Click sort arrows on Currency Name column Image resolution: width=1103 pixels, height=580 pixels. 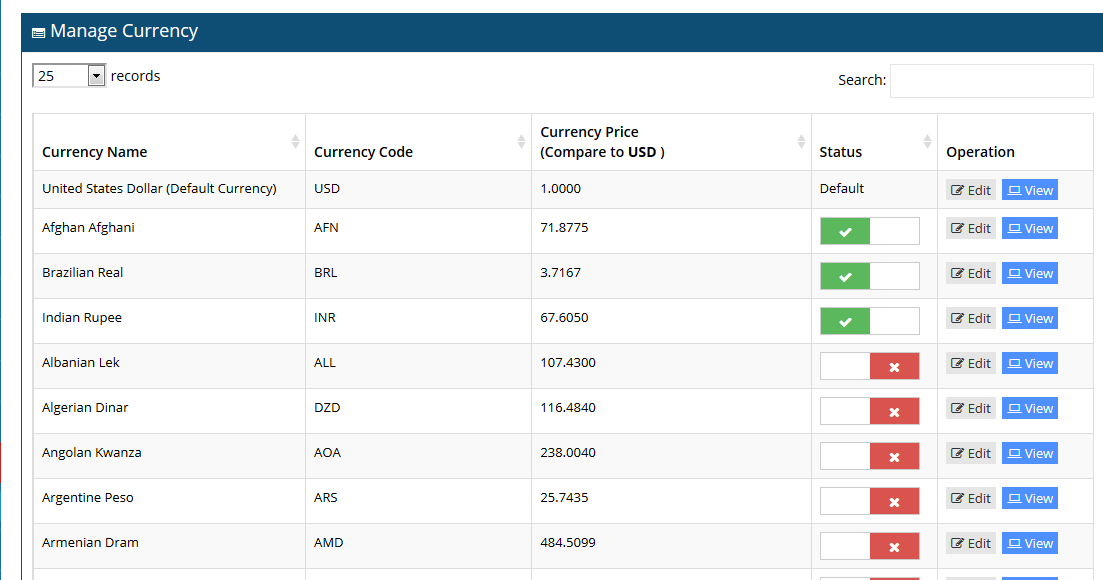[295, 142]
